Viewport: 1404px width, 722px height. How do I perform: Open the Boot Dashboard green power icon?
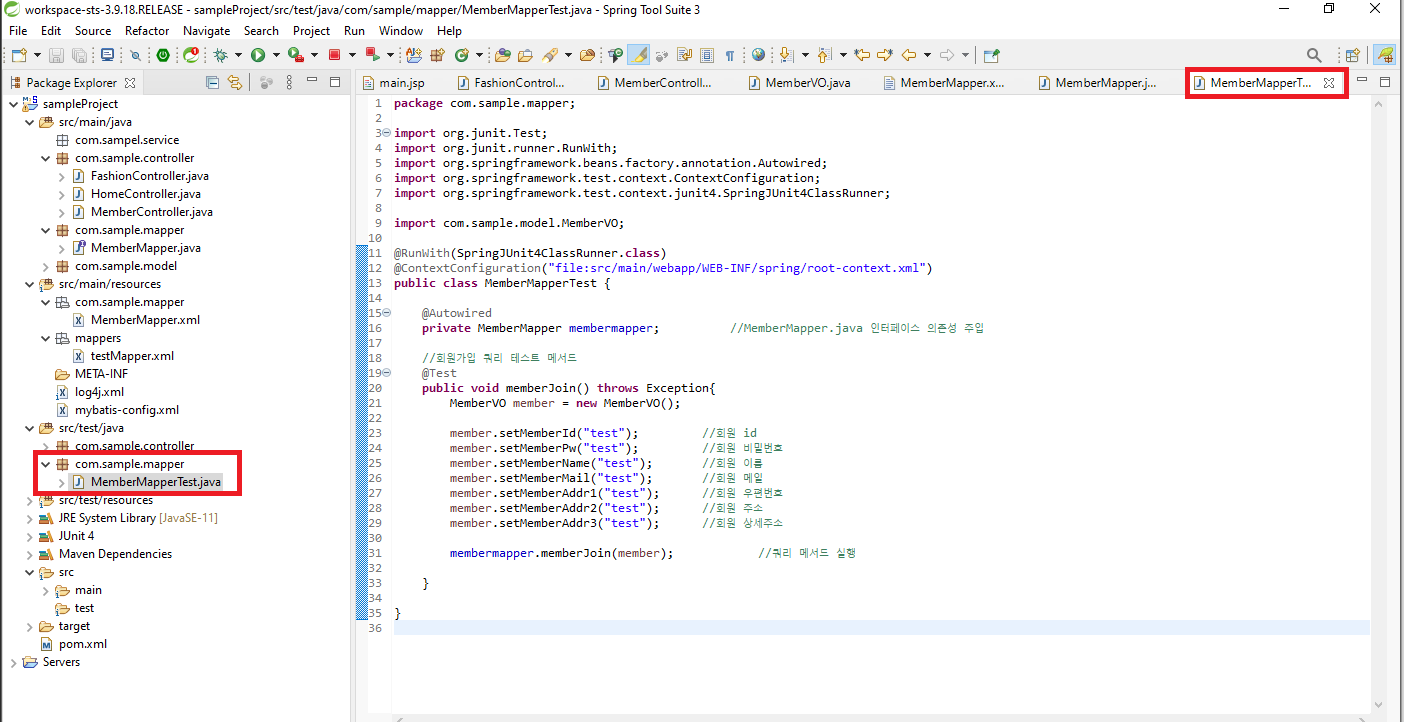163,55
